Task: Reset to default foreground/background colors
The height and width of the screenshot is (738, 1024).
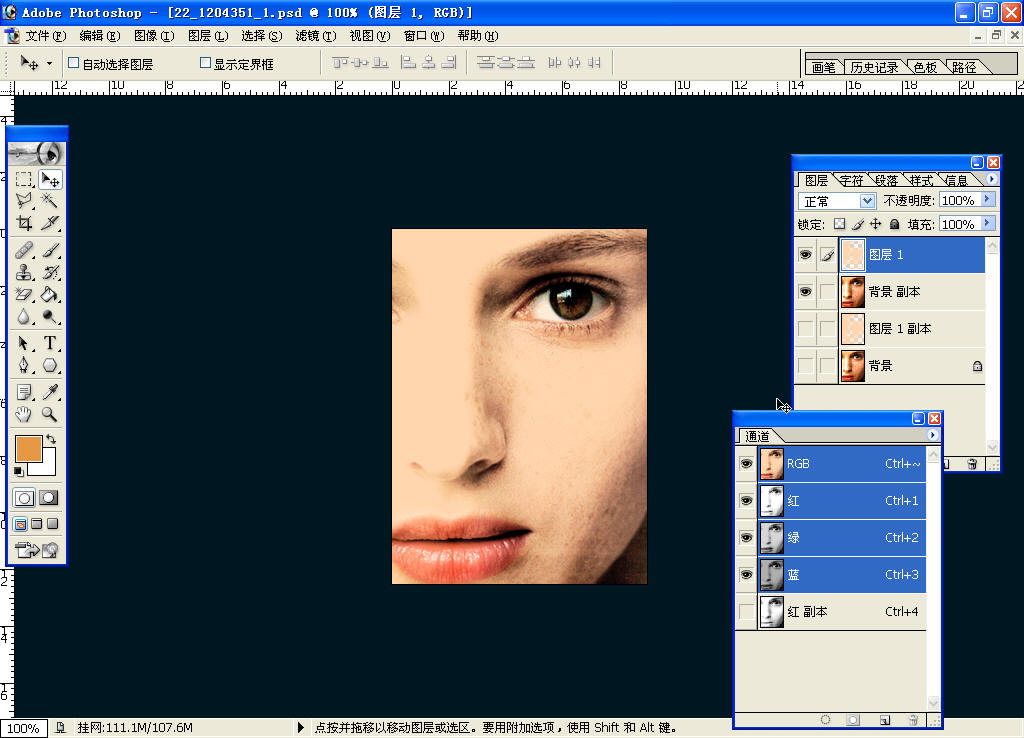Action: click(19, 472)
